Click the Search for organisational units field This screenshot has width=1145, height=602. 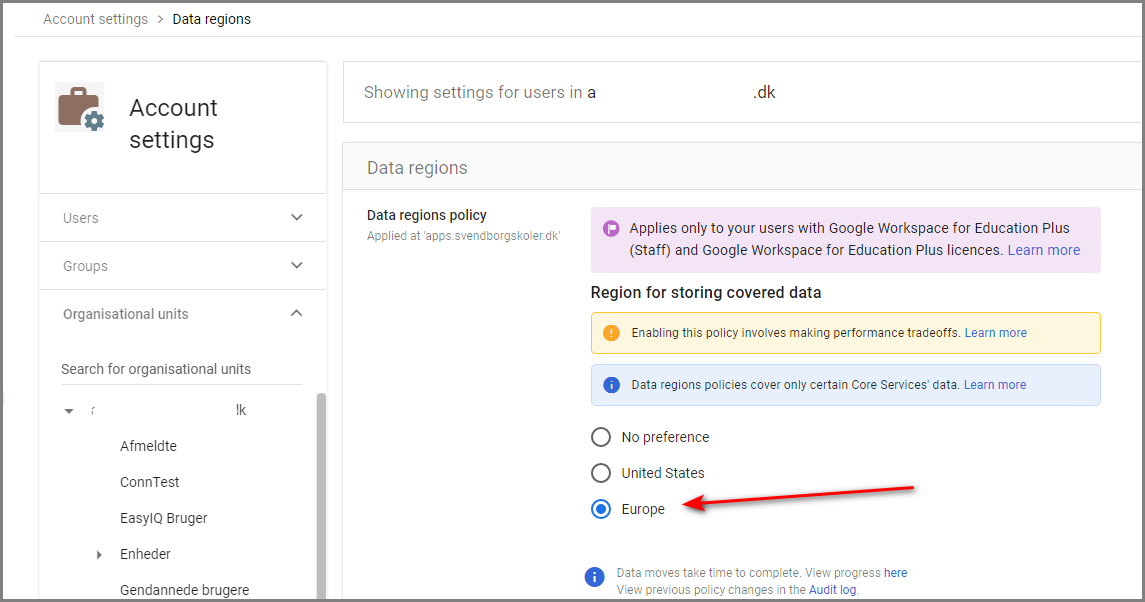[181, 369]
